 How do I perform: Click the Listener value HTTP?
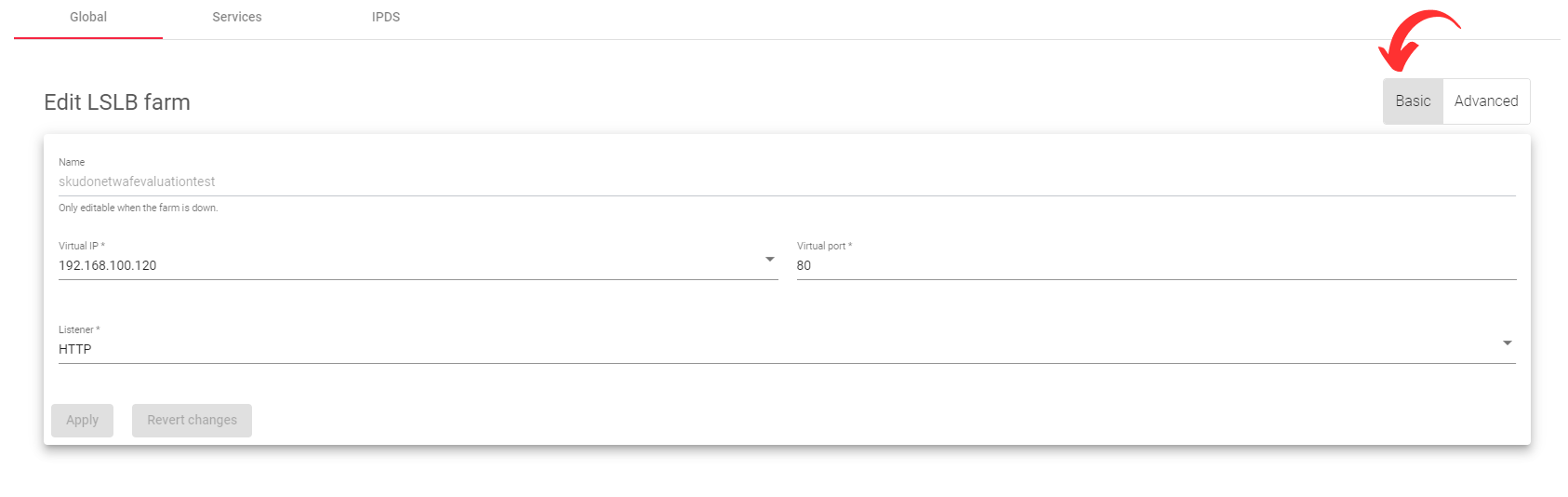75,349
